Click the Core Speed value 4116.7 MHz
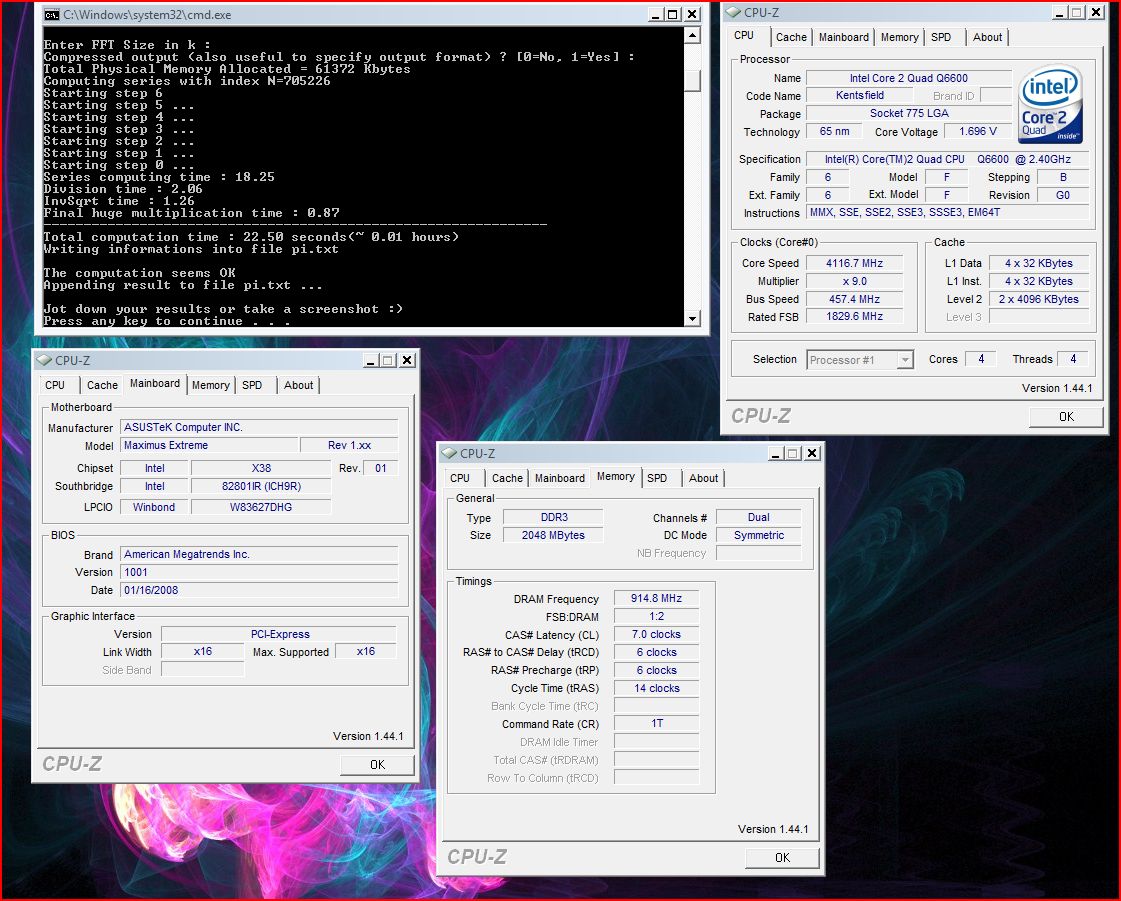Screen dimensions: 1121x901 click(854, 263)
